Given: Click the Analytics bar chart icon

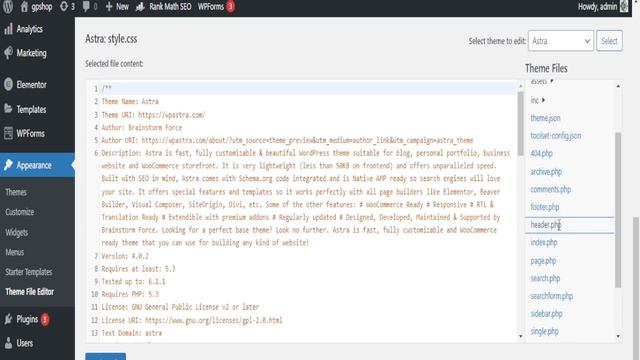Looking at the screenshot, I should point(8,29).
